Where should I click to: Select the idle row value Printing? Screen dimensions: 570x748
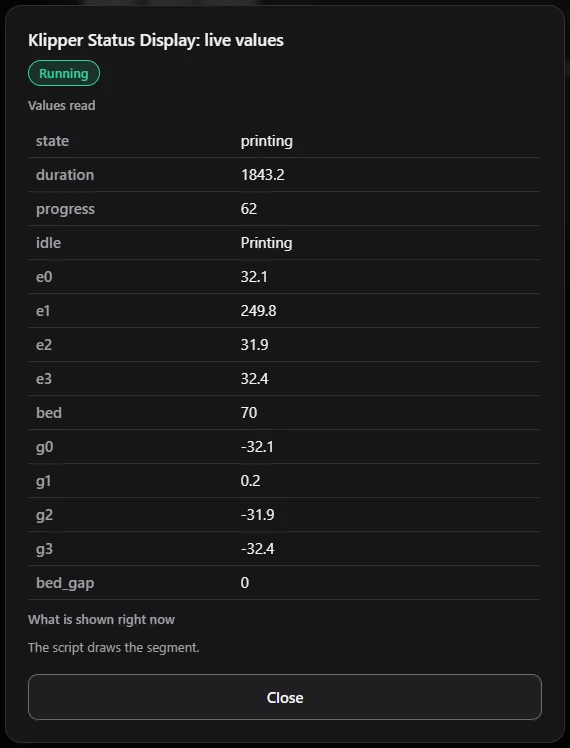(266, 243)
